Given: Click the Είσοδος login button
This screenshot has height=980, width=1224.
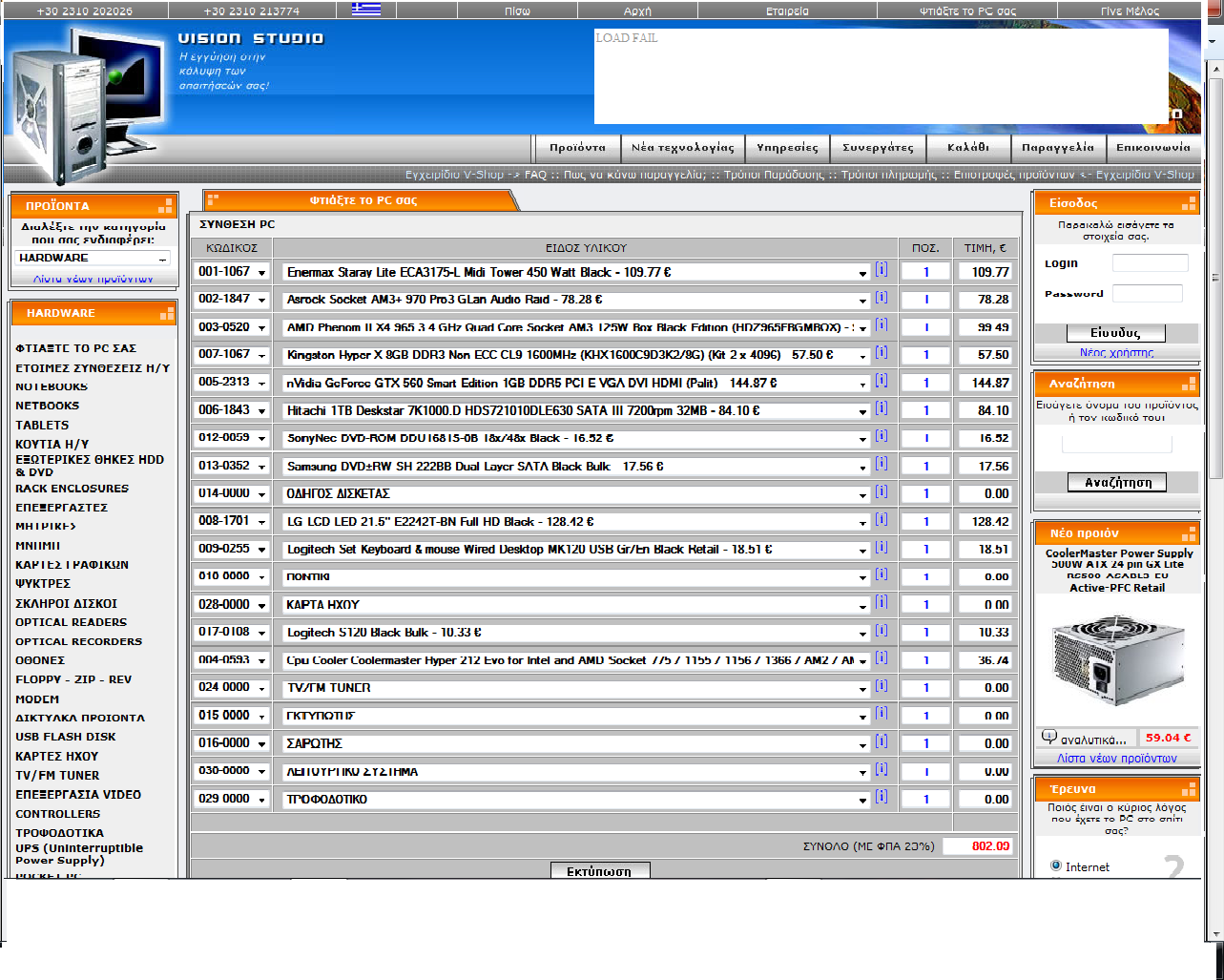Looking at the screenshot, I should click(x=1115, y=333).
